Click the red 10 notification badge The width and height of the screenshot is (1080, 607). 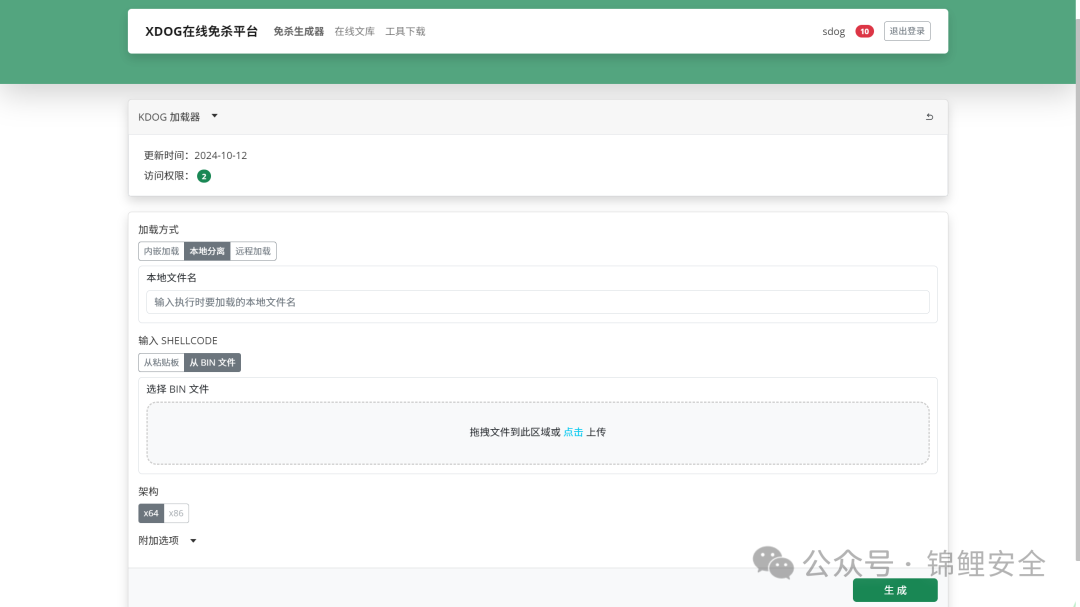click(x=864, y=31)
